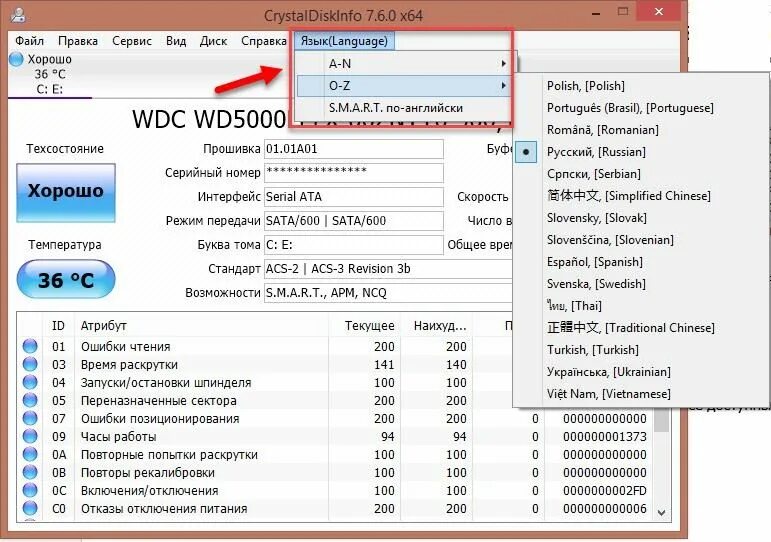Choose Polish language

click(x=642, y=86)
